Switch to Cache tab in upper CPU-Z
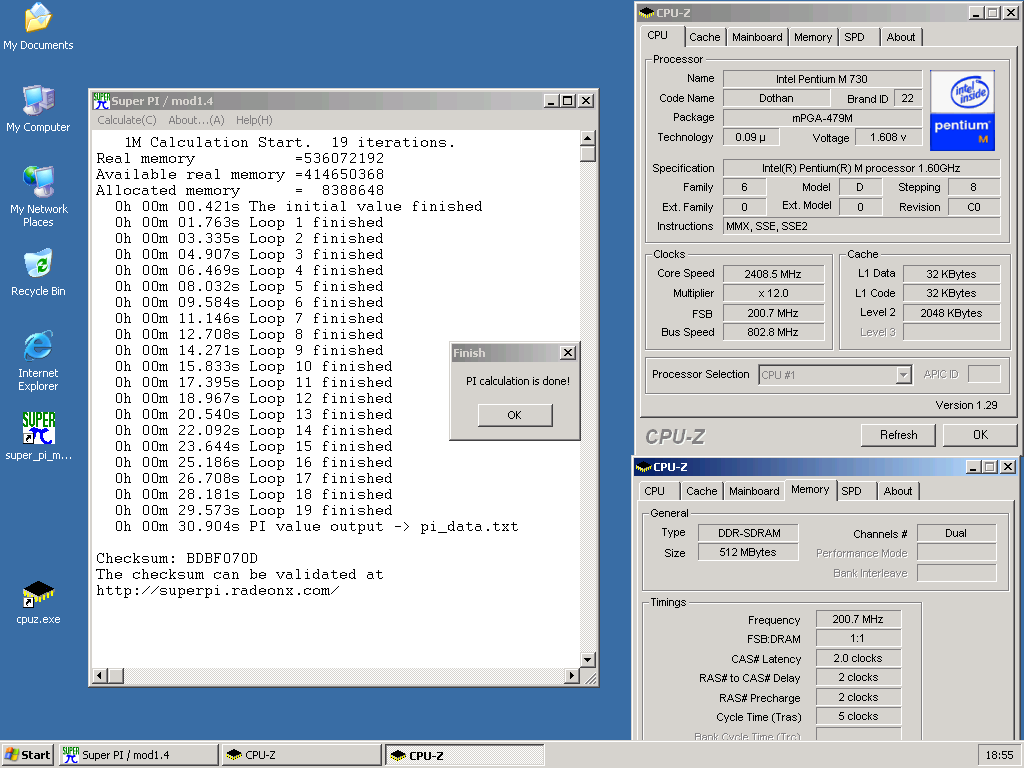Image resolution: width=1024 pixels, height=768 pixels. point(705,37)
